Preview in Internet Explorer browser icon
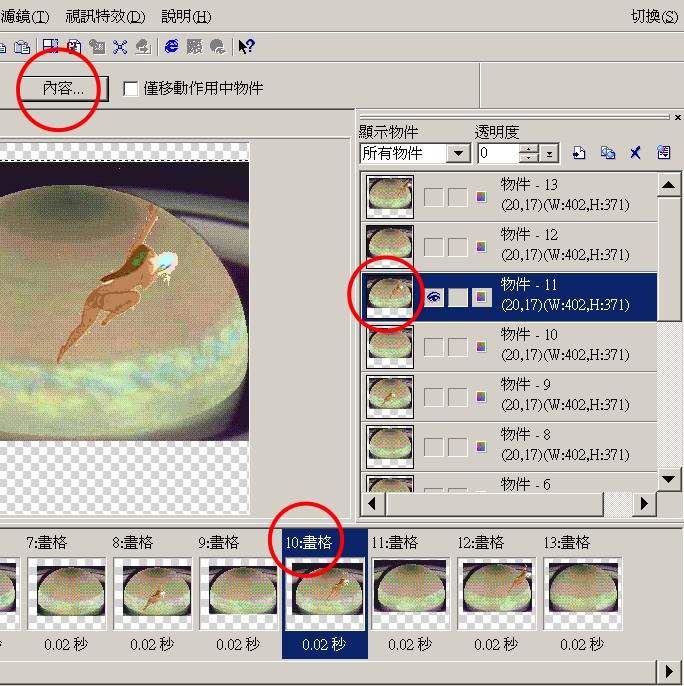The width and height of the screenshot is (684, 686). [x=171, y=46]
